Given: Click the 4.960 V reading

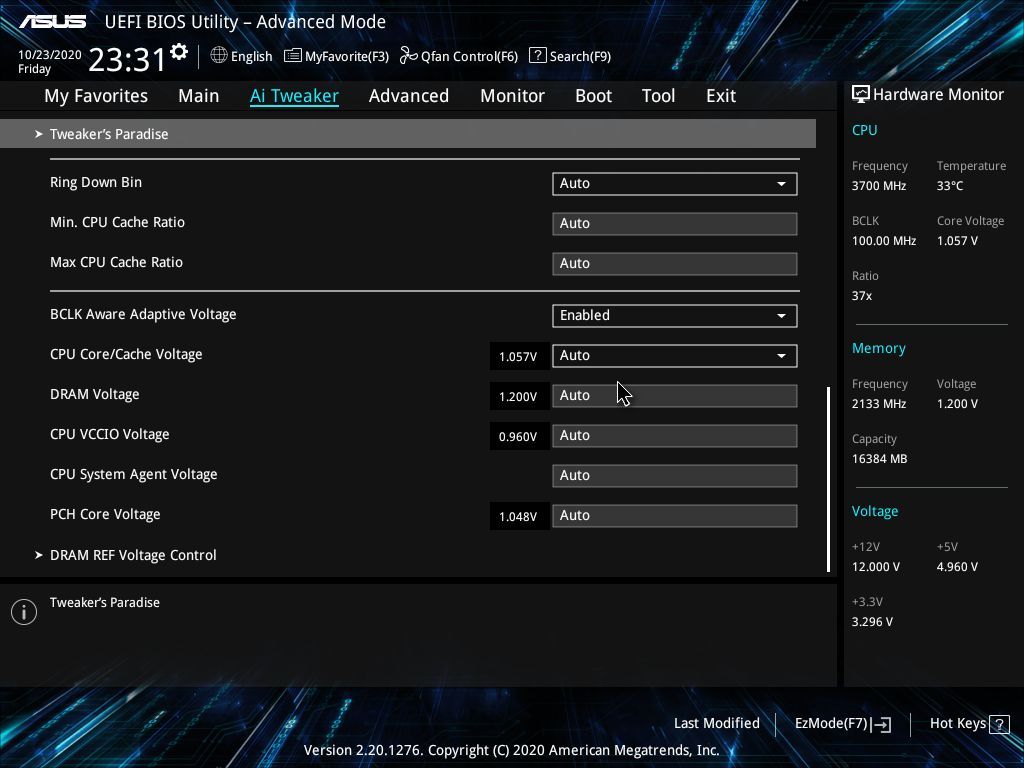Looking at the screenshot, I should [957, 567].
